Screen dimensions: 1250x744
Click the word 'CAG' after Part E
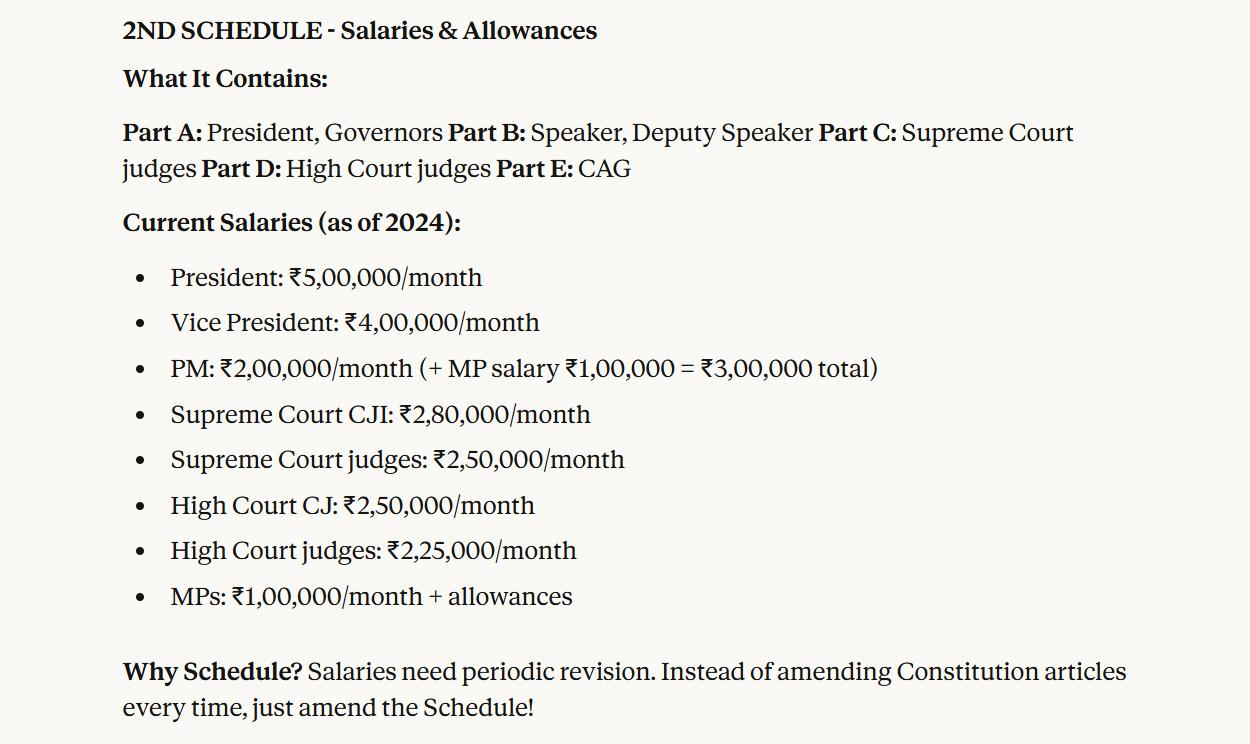coord(605,169)
